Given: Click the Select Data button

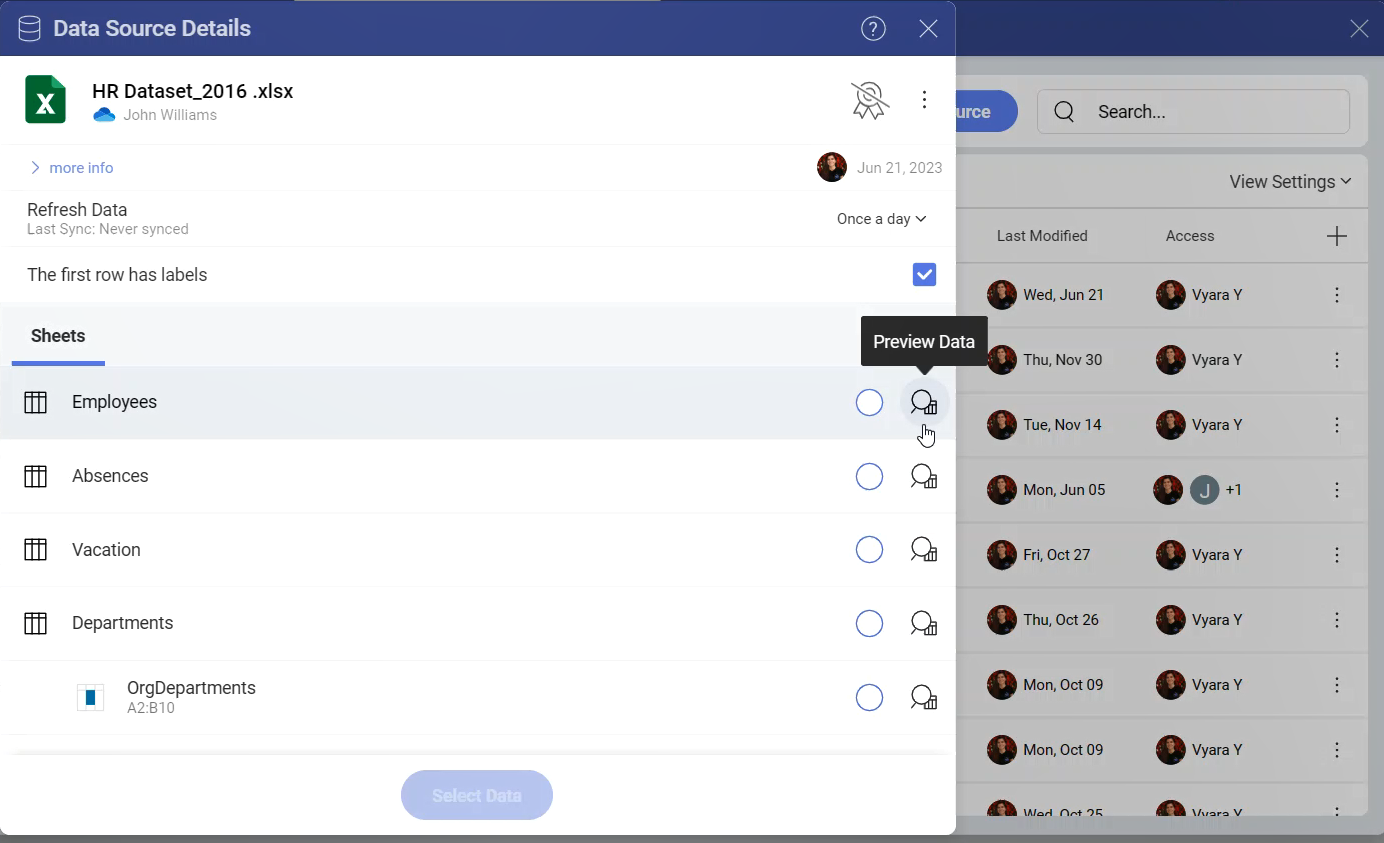Looking at the screenshot, I should click(x=477, y=796).
